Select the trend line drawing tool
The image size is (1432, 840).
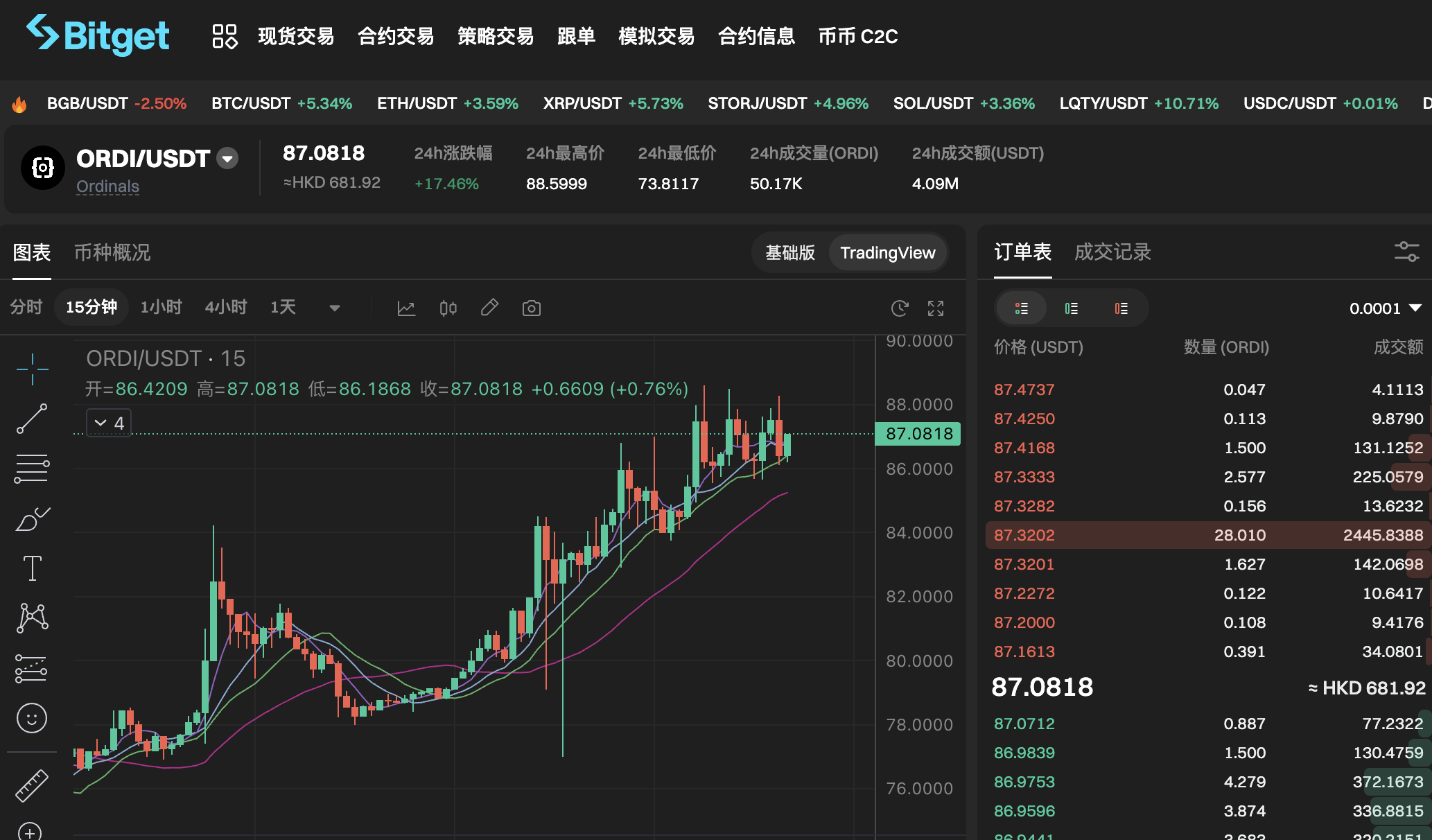coord(32,419)
